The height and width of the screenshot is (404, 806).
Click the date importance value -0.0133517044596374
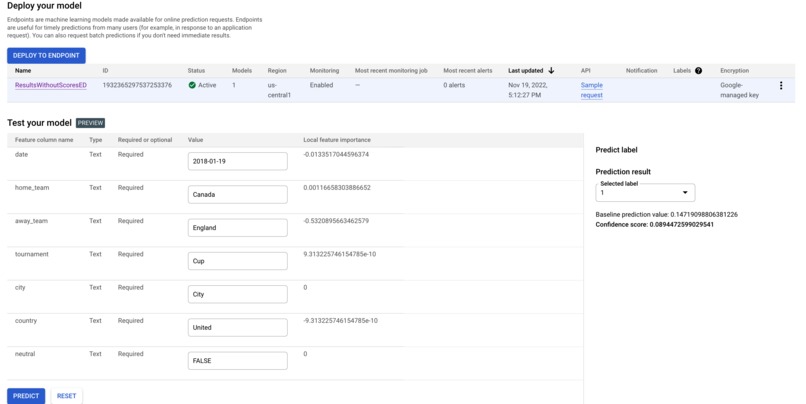pos(336,154)
